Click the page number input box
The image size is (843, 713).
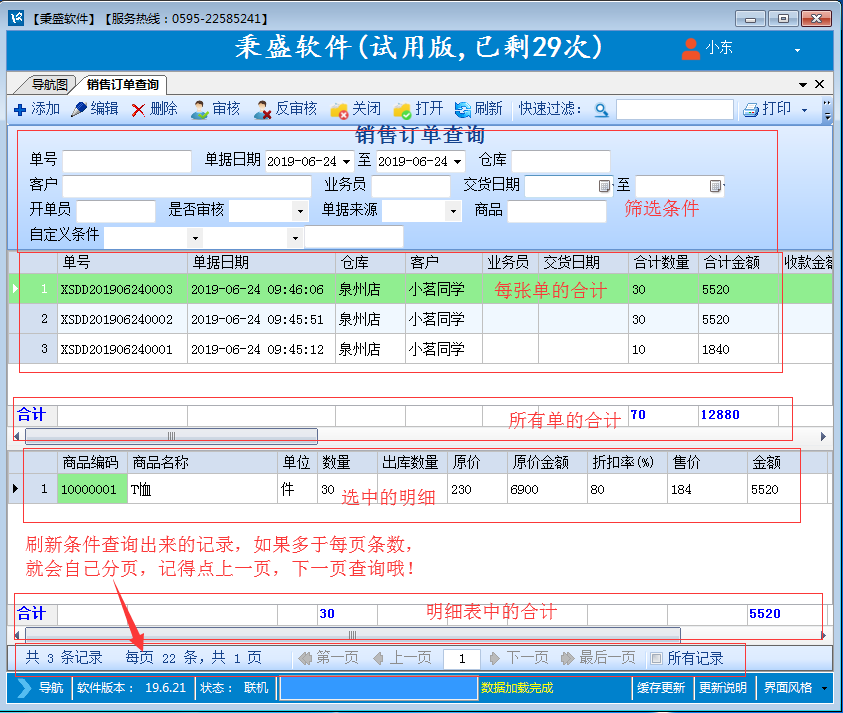(462, 659)
